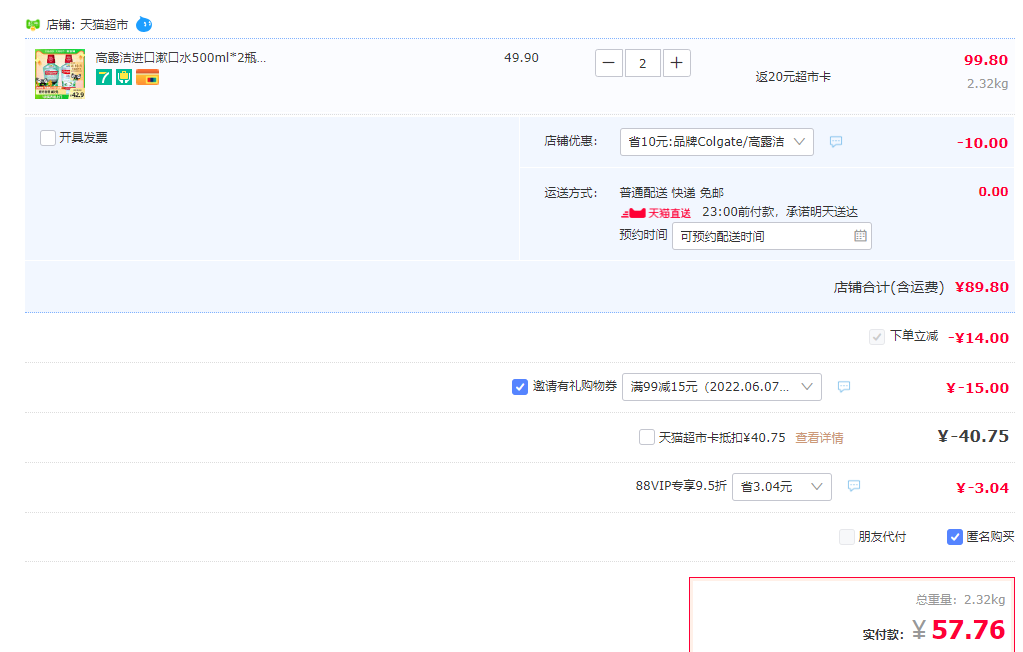
Task: Tick the 开具发票 invoice checkbox
Action: point(48,138)
